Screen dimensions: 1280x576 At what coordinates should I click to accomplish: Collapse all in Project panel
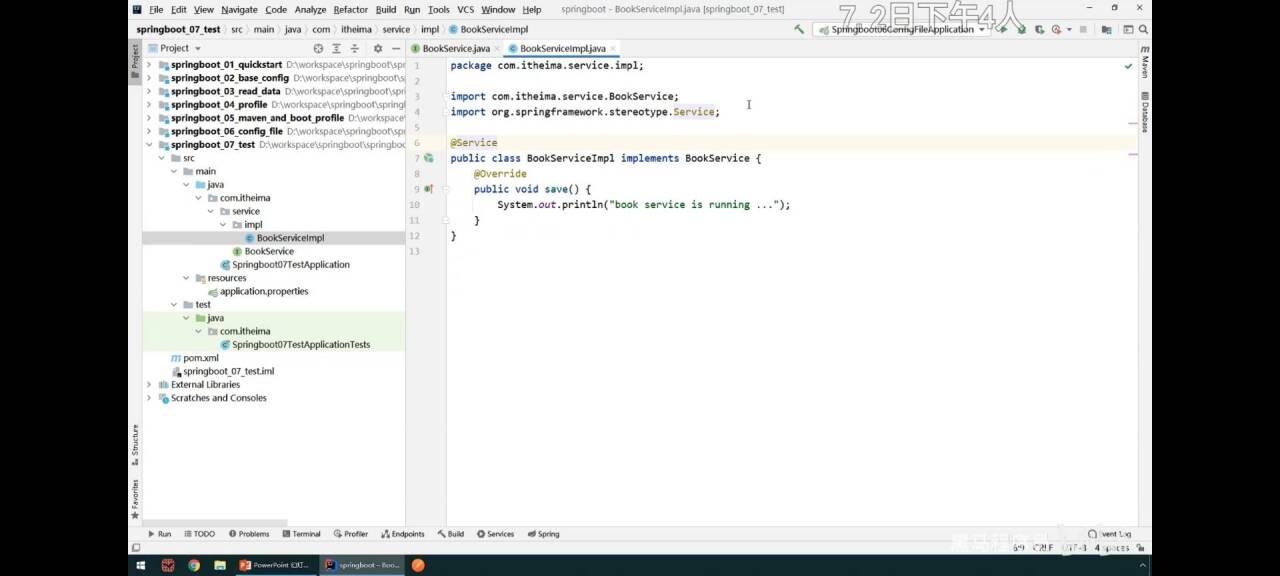(x=355, y=48)
